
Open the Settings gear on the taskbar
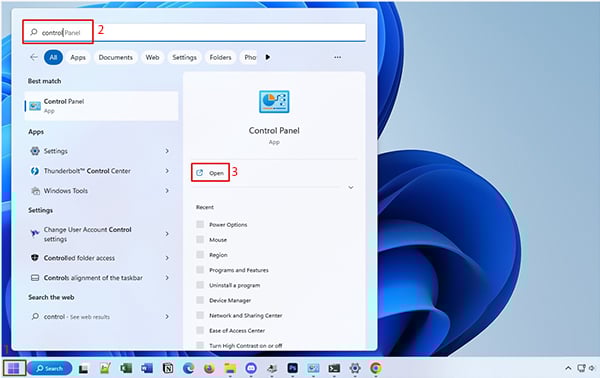pos(355,368)
